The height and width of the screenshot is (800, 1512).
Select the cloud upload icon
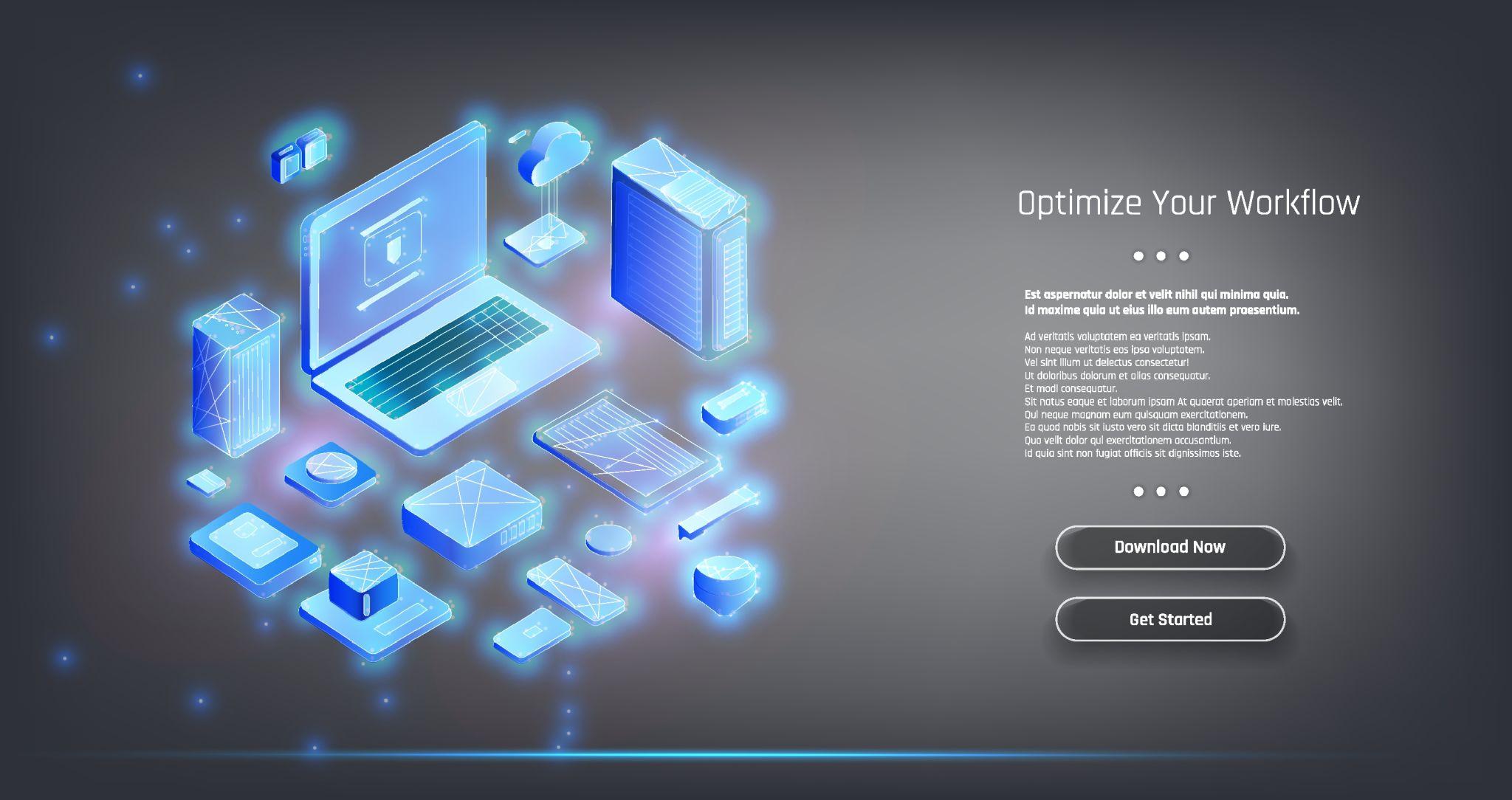(554, 155)
